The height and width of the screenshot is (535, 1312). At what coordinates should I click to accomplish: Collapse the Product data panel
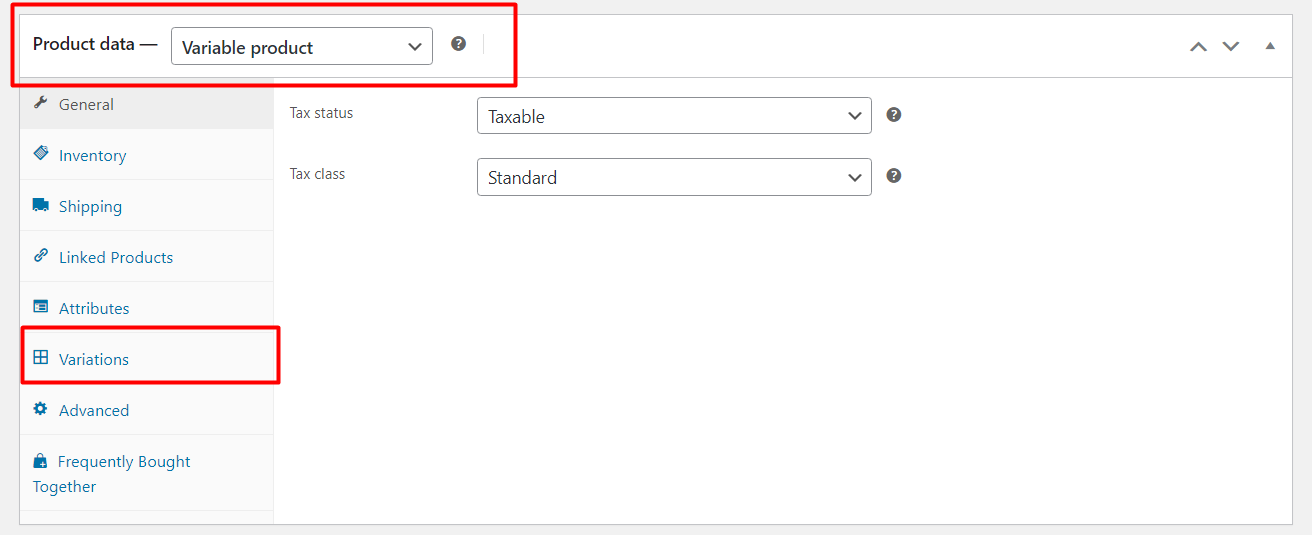pyautogui.click(x=1270, y=46)
